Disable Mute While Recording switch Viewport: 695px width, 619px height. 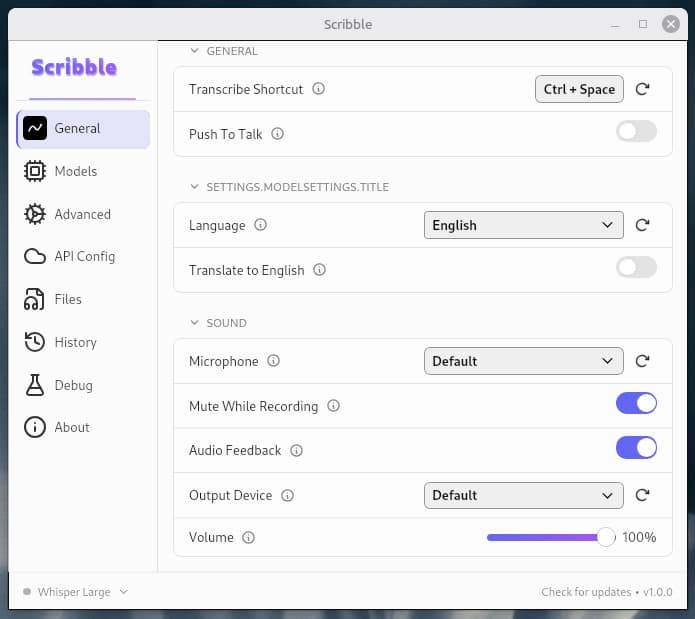point(636,403)
